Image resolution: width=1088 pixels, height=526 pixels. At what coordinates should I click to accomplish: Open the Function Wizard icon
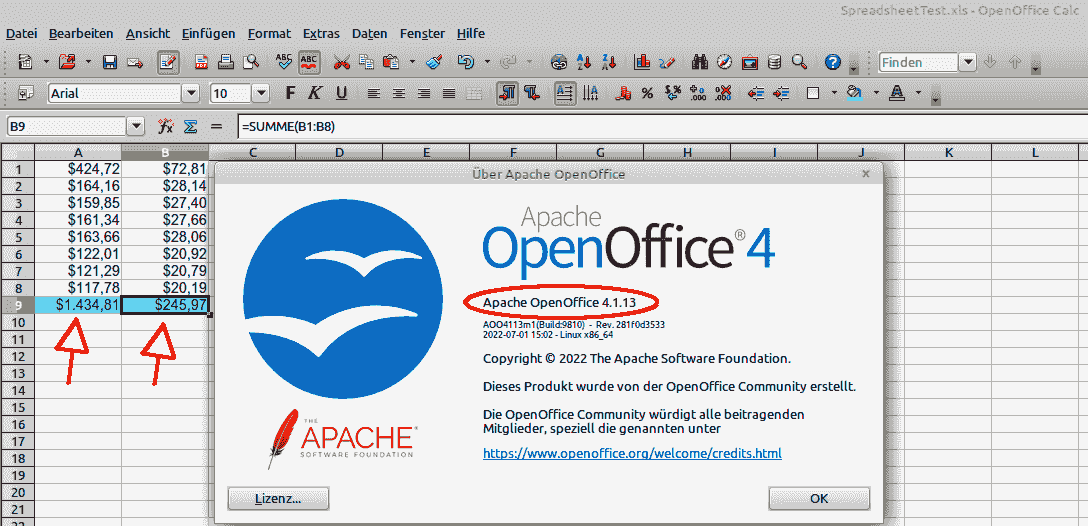[x=166, y=127]
